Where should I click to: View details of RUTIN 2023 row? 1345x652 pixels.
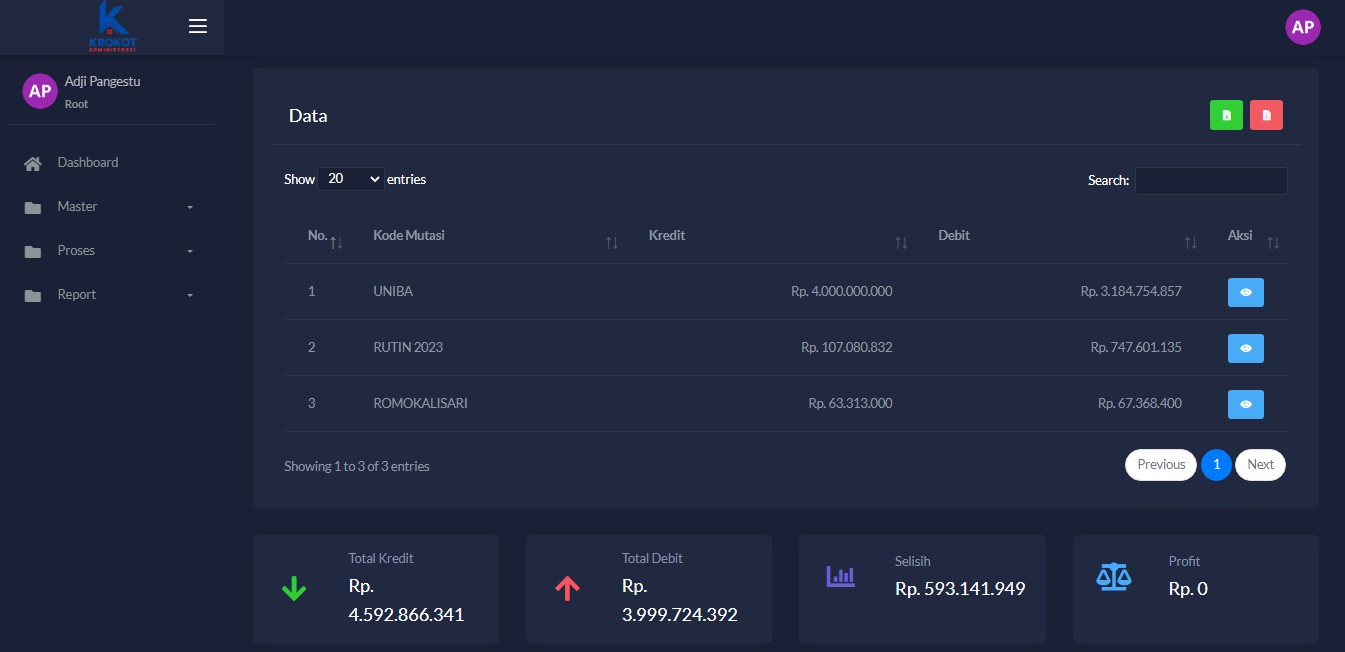[1245, 348]
